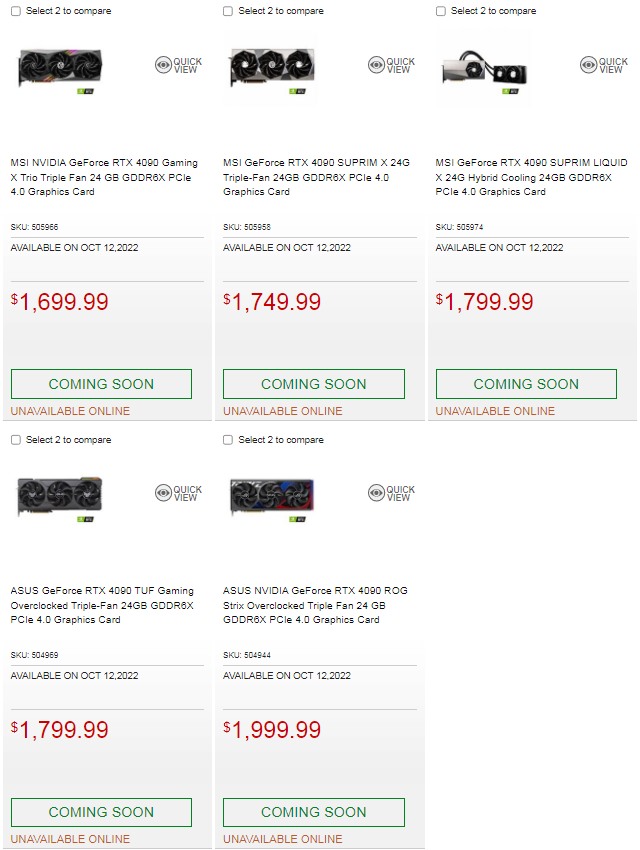640x850 pixels.
Task: Check compare box for SUPRIM LIQUID X
Action: (440, 12)
